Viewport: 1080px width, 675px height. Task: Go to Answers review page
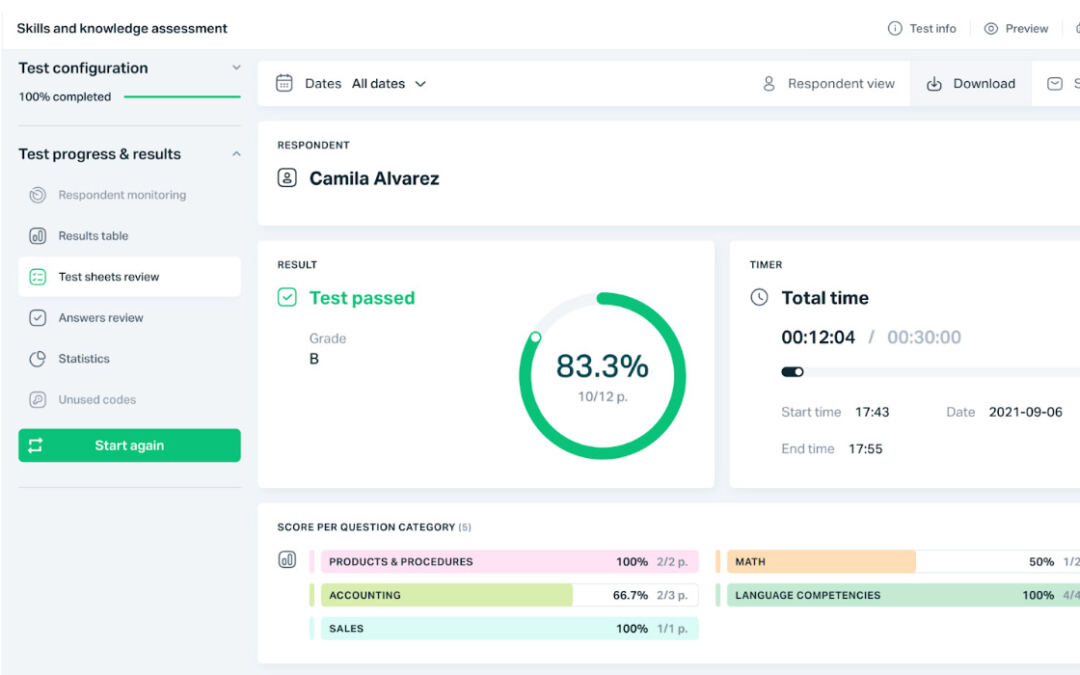pos(100,318)
